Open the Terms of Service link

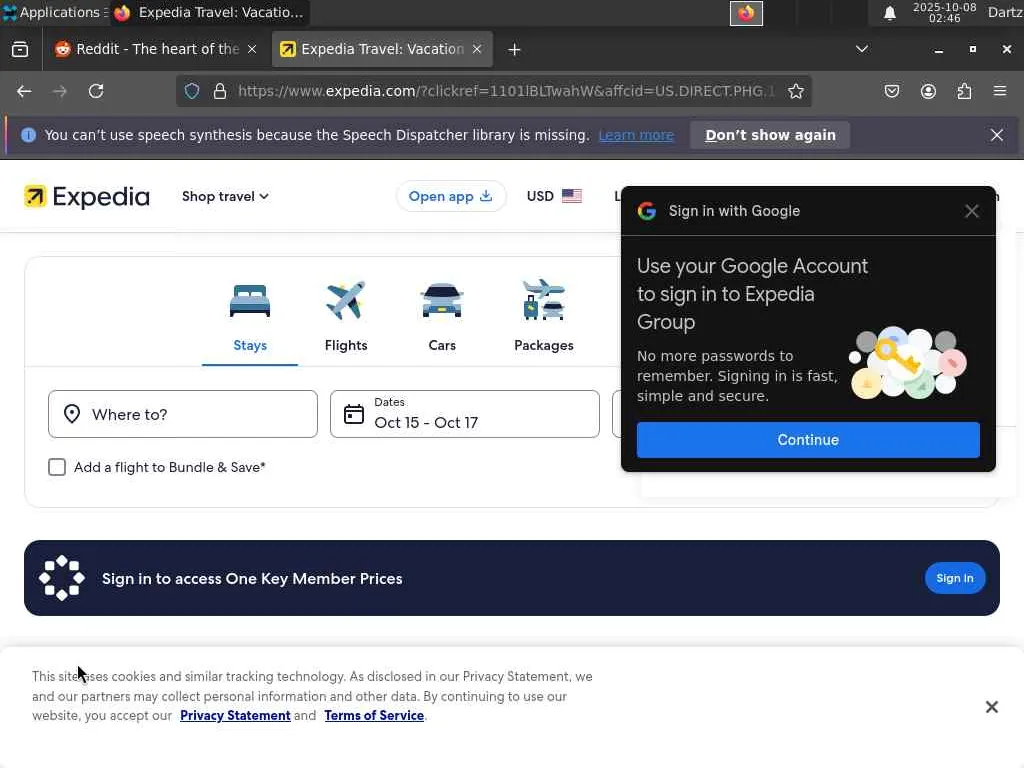pos(374,716)
